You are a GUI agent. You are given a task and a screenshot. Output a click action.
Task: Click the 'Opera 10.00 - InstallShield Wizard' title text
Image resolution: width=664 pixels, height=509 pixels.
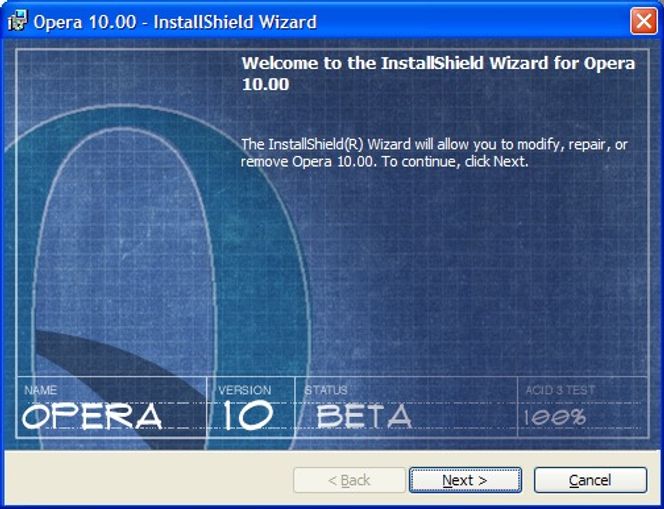click(x=175, y=22)
